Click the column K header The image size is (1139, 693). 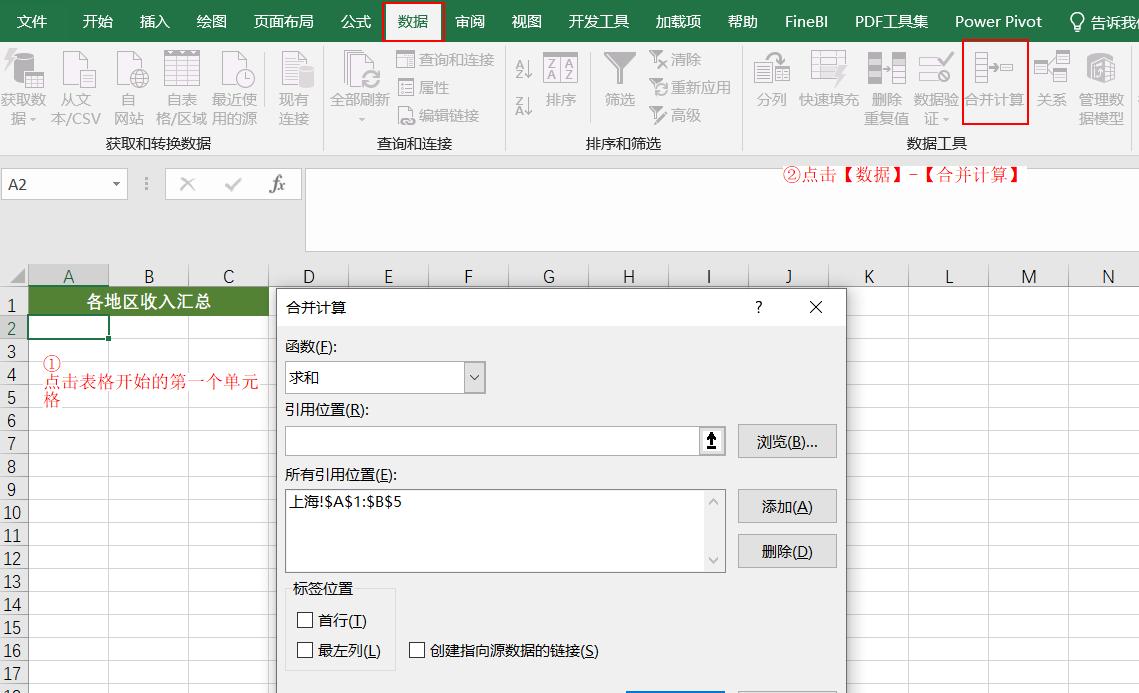point(869,276)
